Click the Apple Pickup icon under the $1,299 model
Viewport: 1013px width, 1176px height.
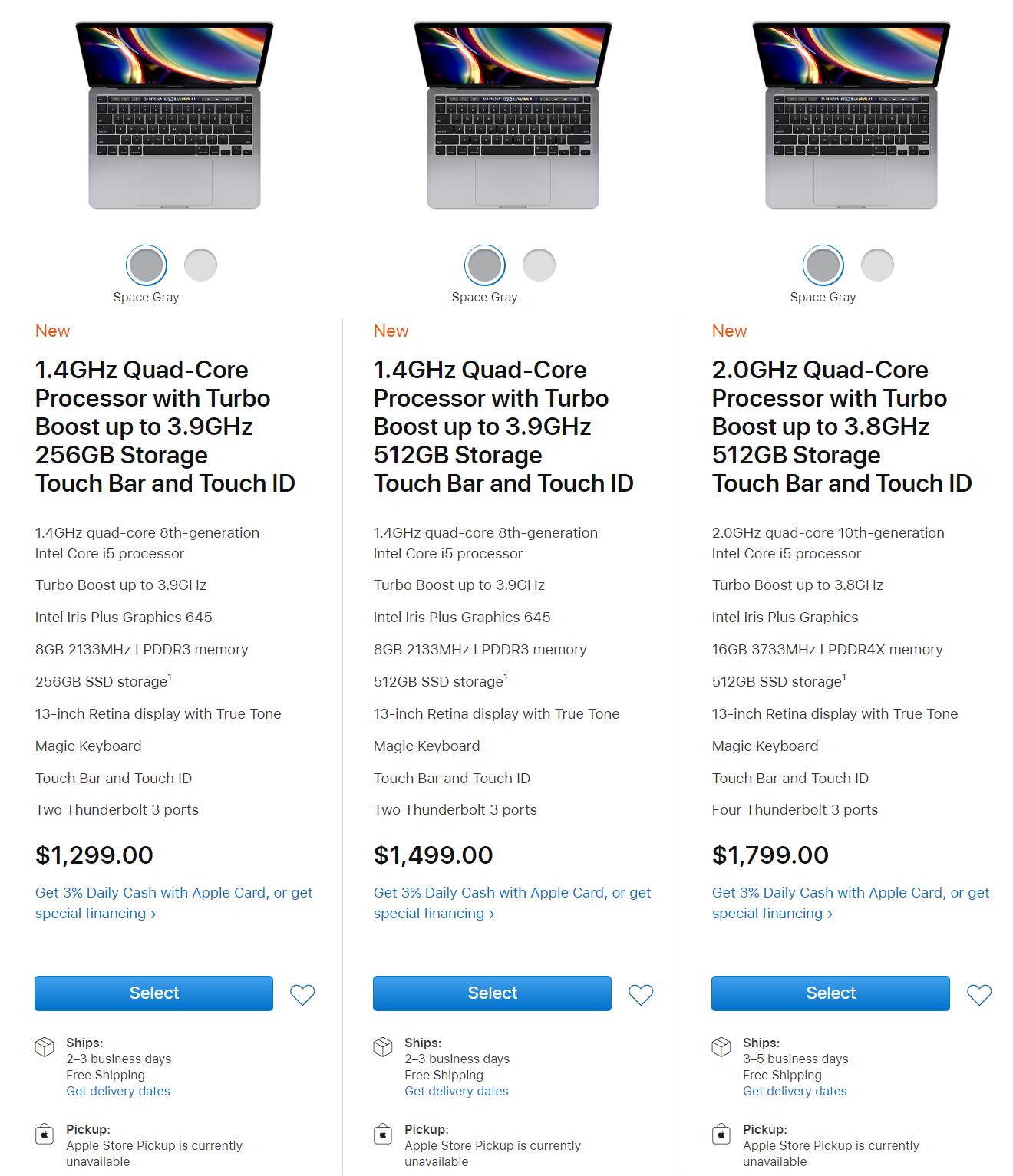tap(45, 1132)
